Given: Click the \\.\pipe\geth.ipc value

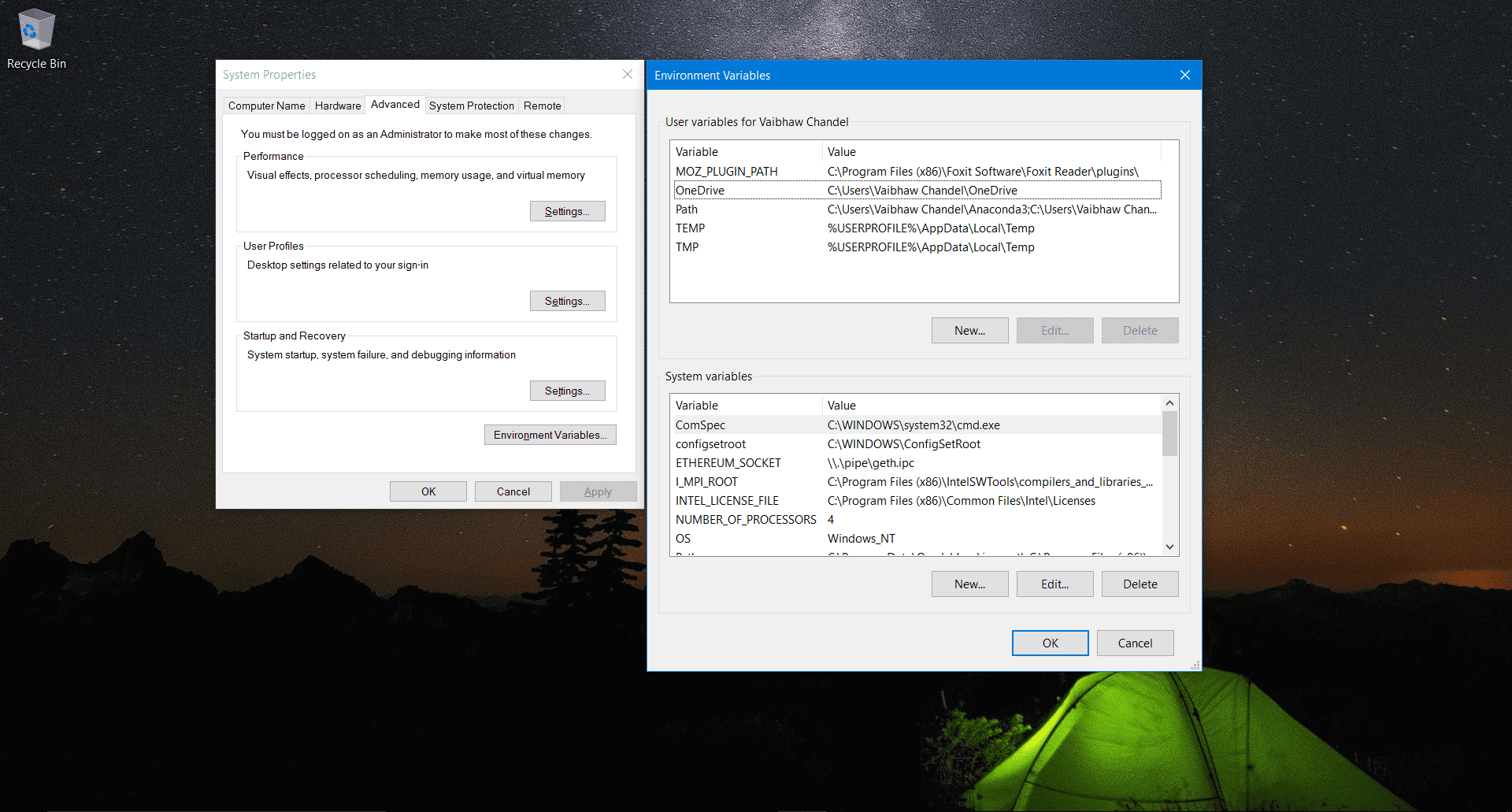Looking at the screenshot, I should 871,463.
